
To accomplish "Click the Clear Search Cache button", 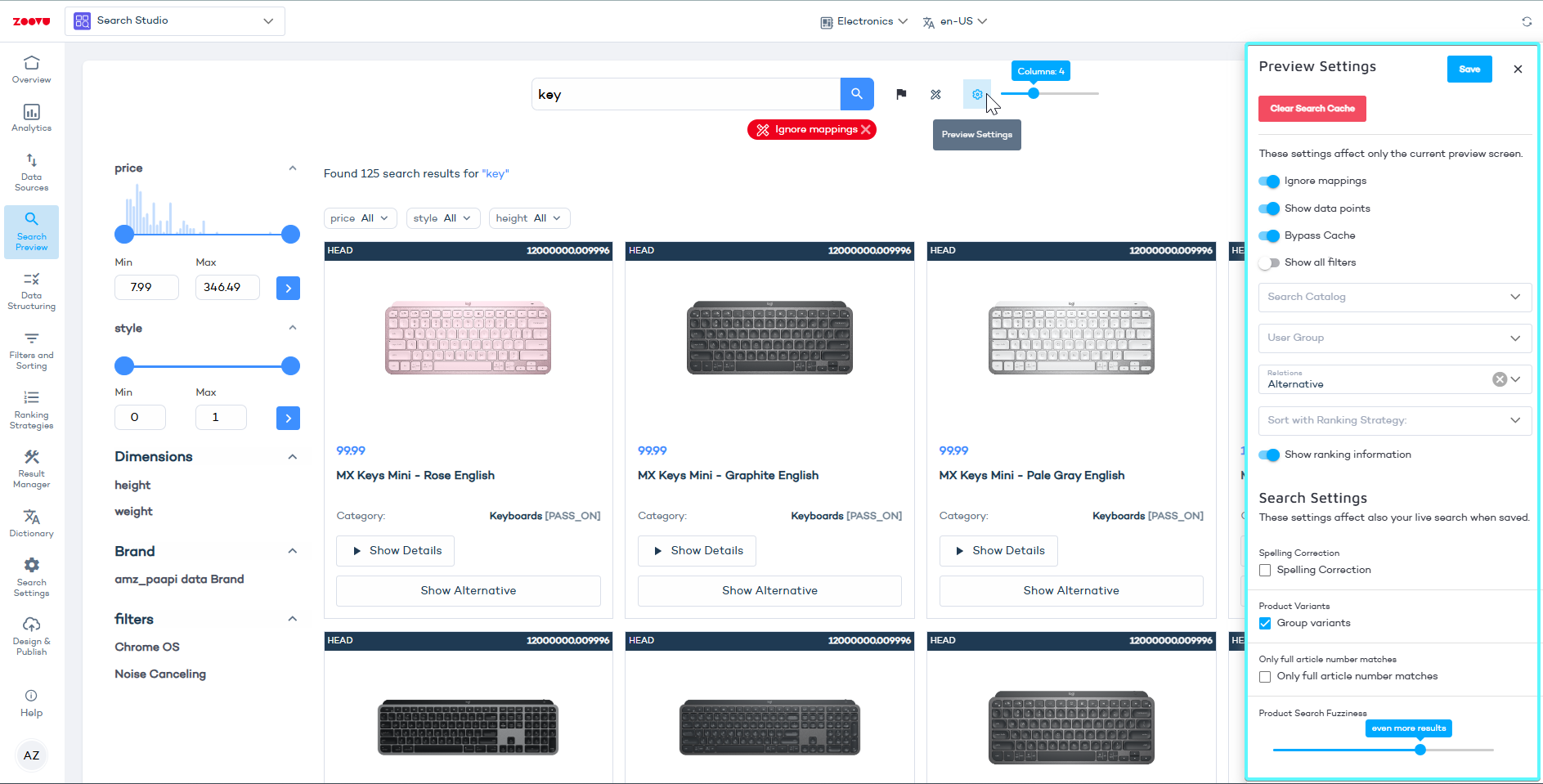I will point(1312,108).
